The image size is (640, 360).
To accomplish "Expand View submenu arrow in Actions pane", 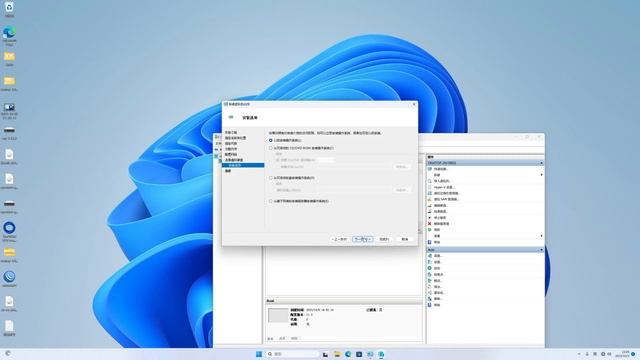I will click(542, 236).
